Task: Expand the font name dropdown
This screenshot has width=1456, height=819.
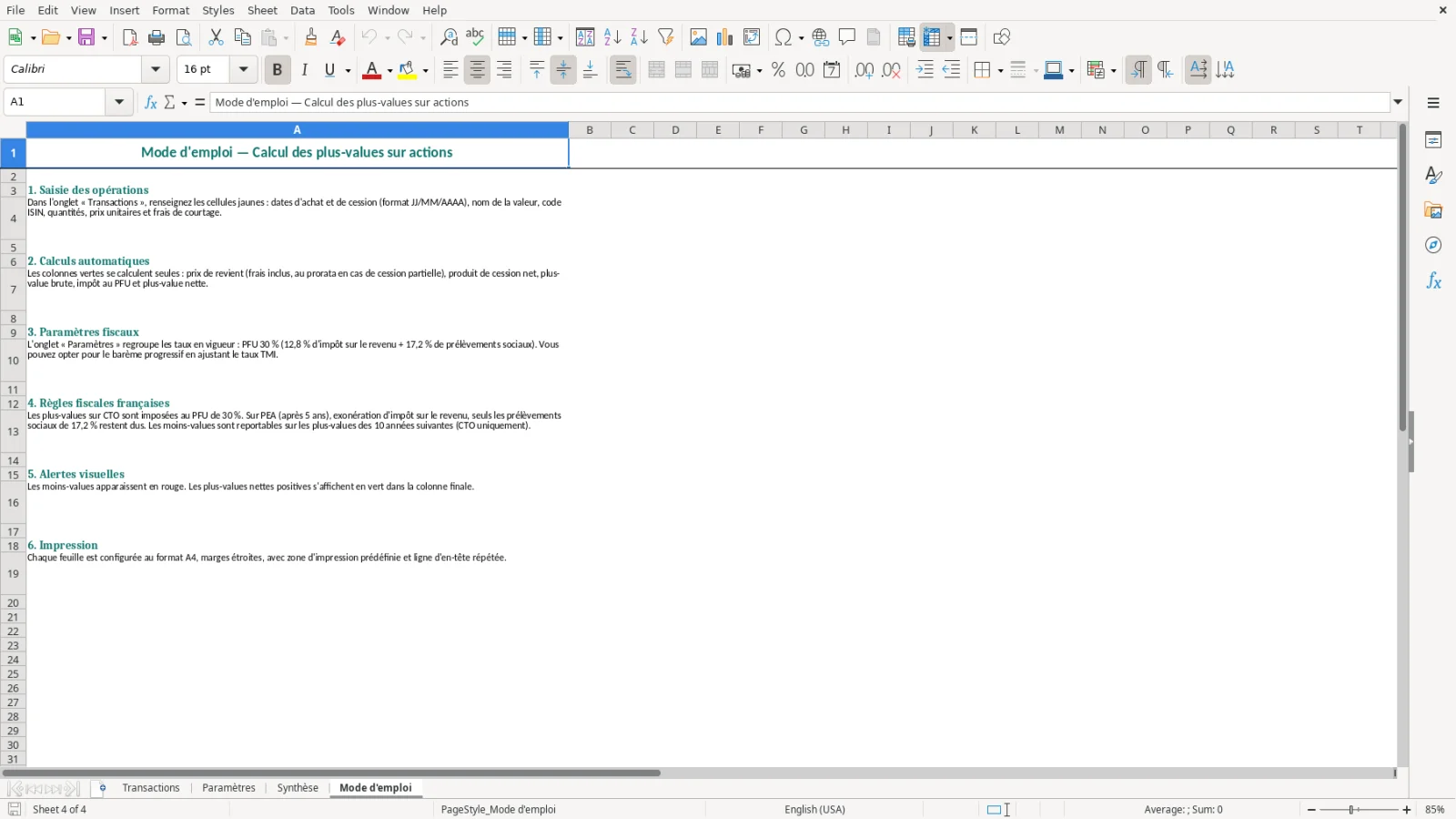Action: click(156, 69)
